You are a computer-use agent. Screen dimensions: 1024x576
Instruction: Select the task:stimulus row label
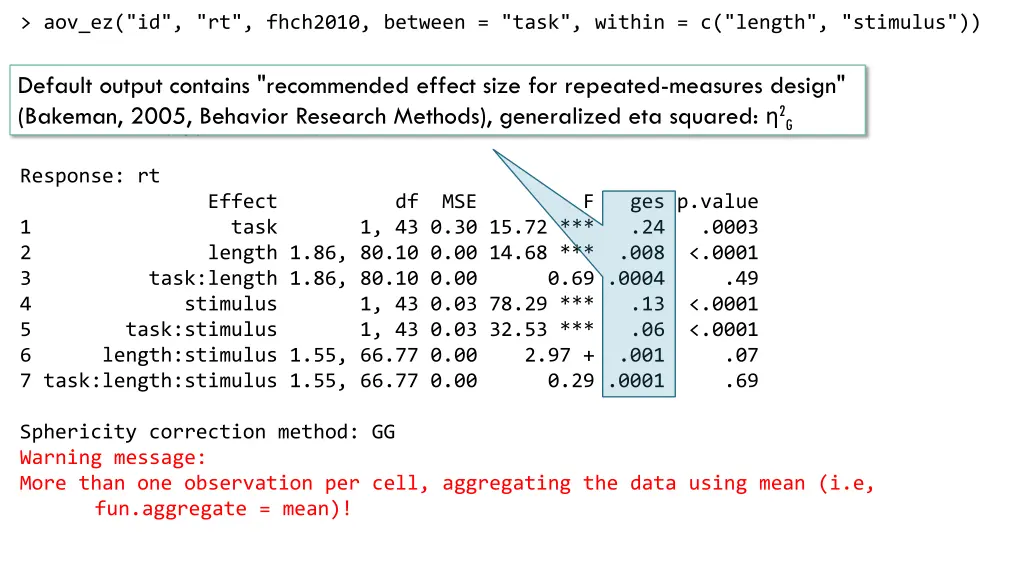[201, 330]
